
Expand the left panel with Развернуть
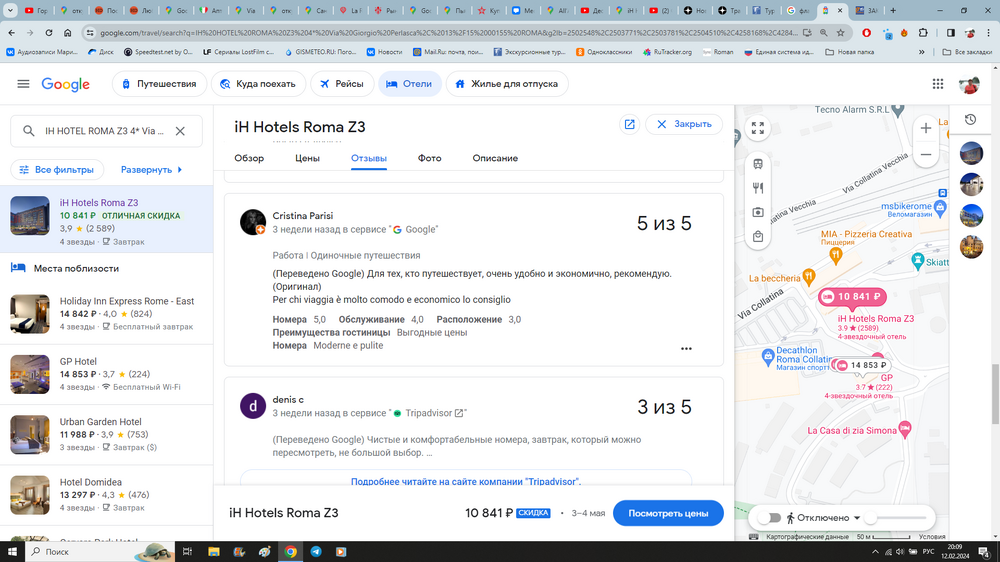(x=152, y=170)
